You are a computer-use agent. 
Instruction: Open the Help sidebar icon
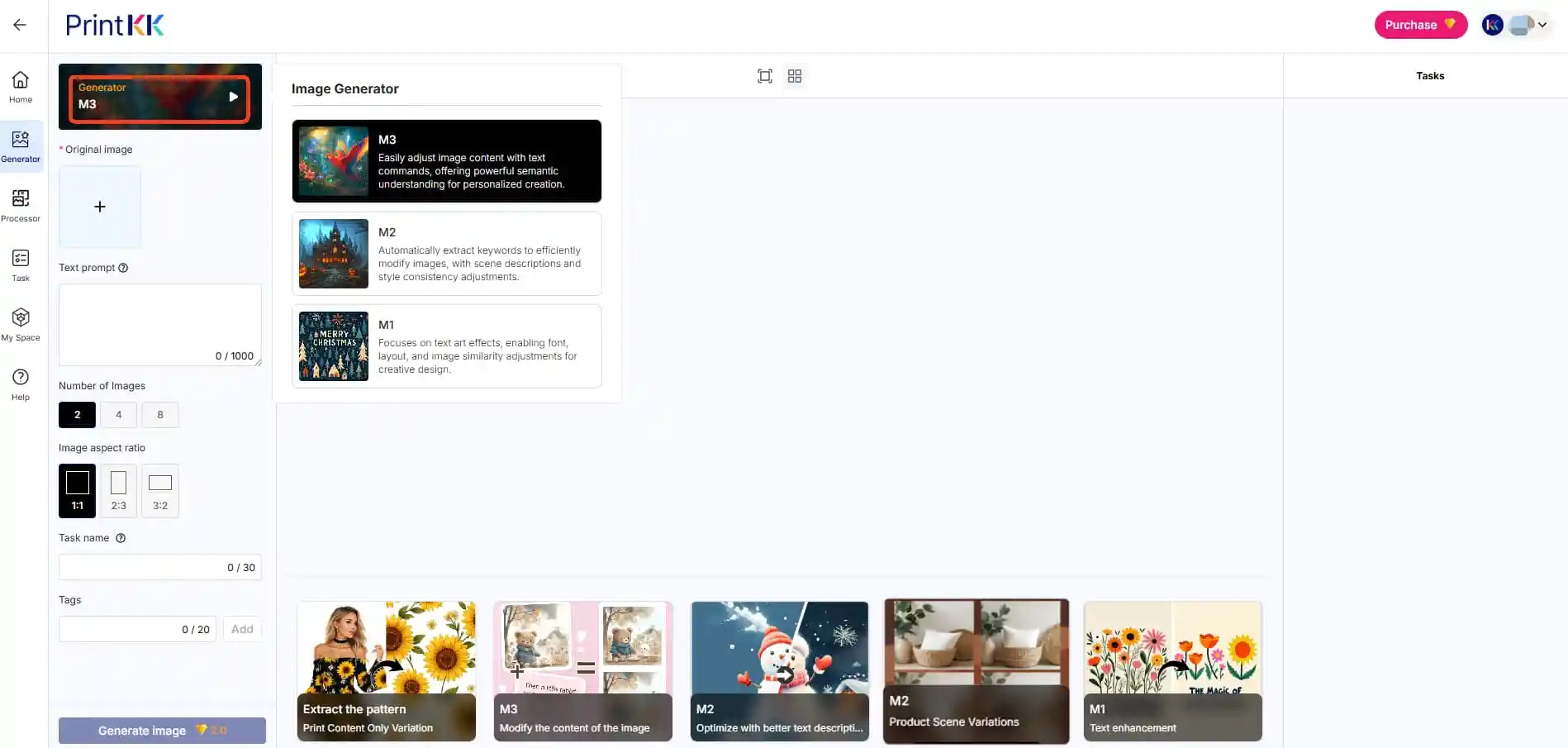click(x=21, y=384)
